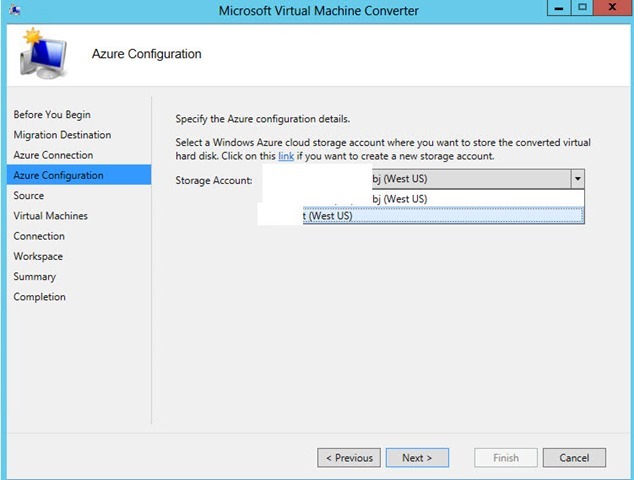Open the Azure Connection step
634x480 pixels.
pyautogui.click(x=53, y=155)
